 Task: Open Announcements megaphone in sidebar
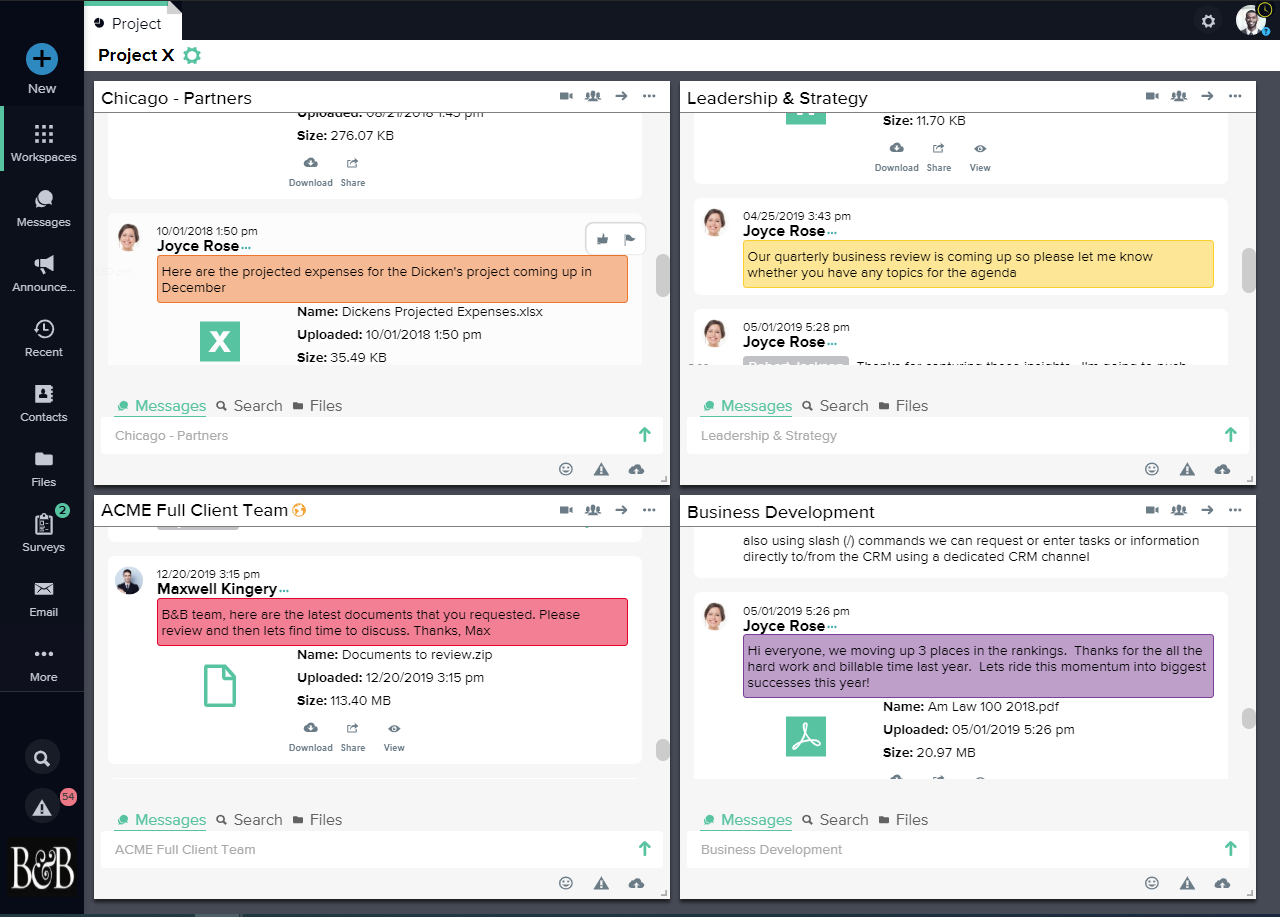(43, 273)
